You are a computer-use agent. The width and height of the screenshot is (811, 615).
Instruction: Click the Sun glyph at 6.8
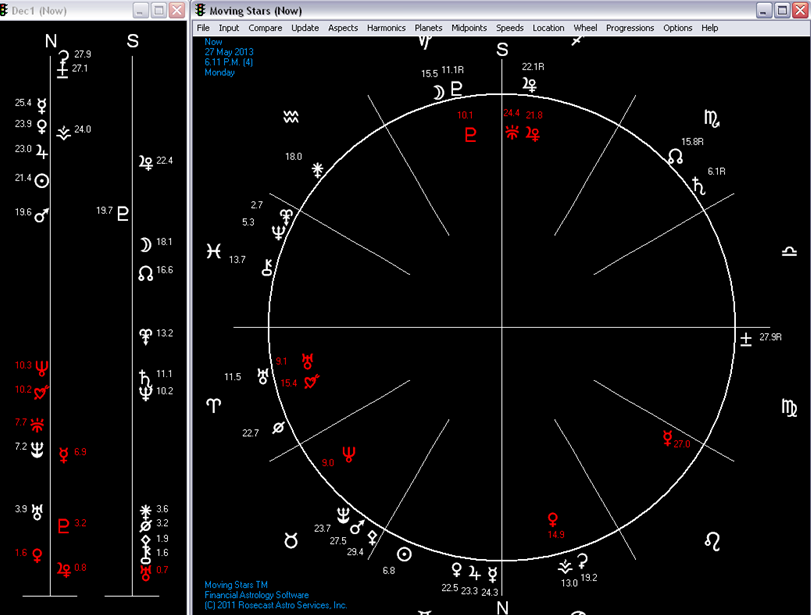coord(404,554)
